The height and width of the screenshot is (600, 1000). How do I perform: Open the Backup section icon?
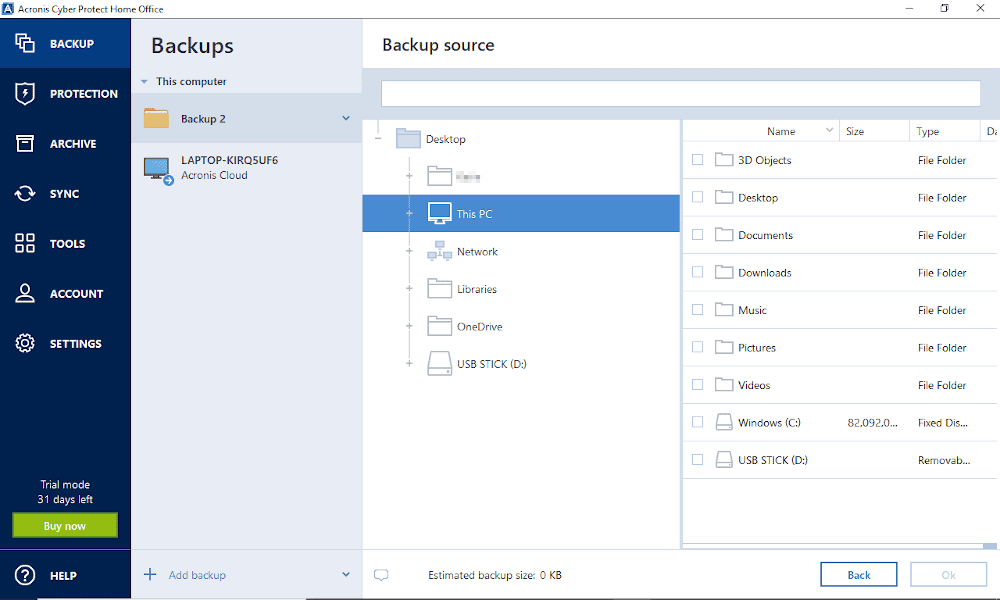pos(25,43)
